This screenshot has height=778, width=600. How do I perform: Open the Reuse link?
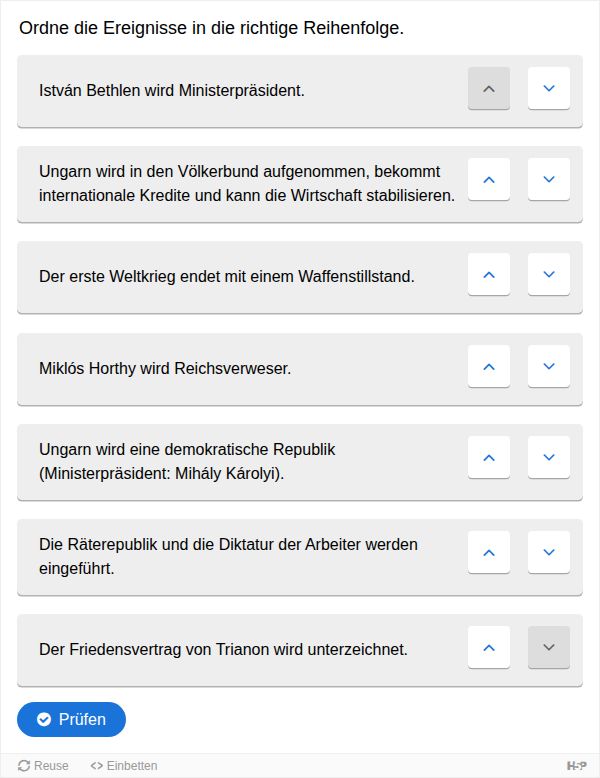point(43,766)
